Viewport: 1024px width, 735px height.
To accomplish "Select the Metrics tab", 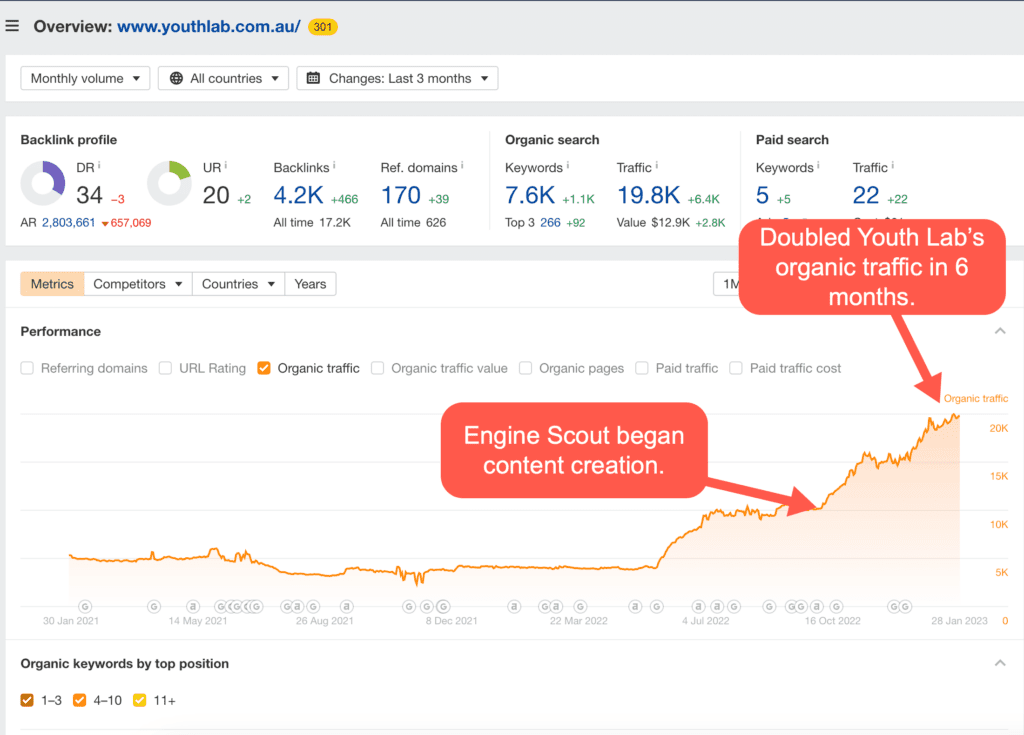I will 52,284.
